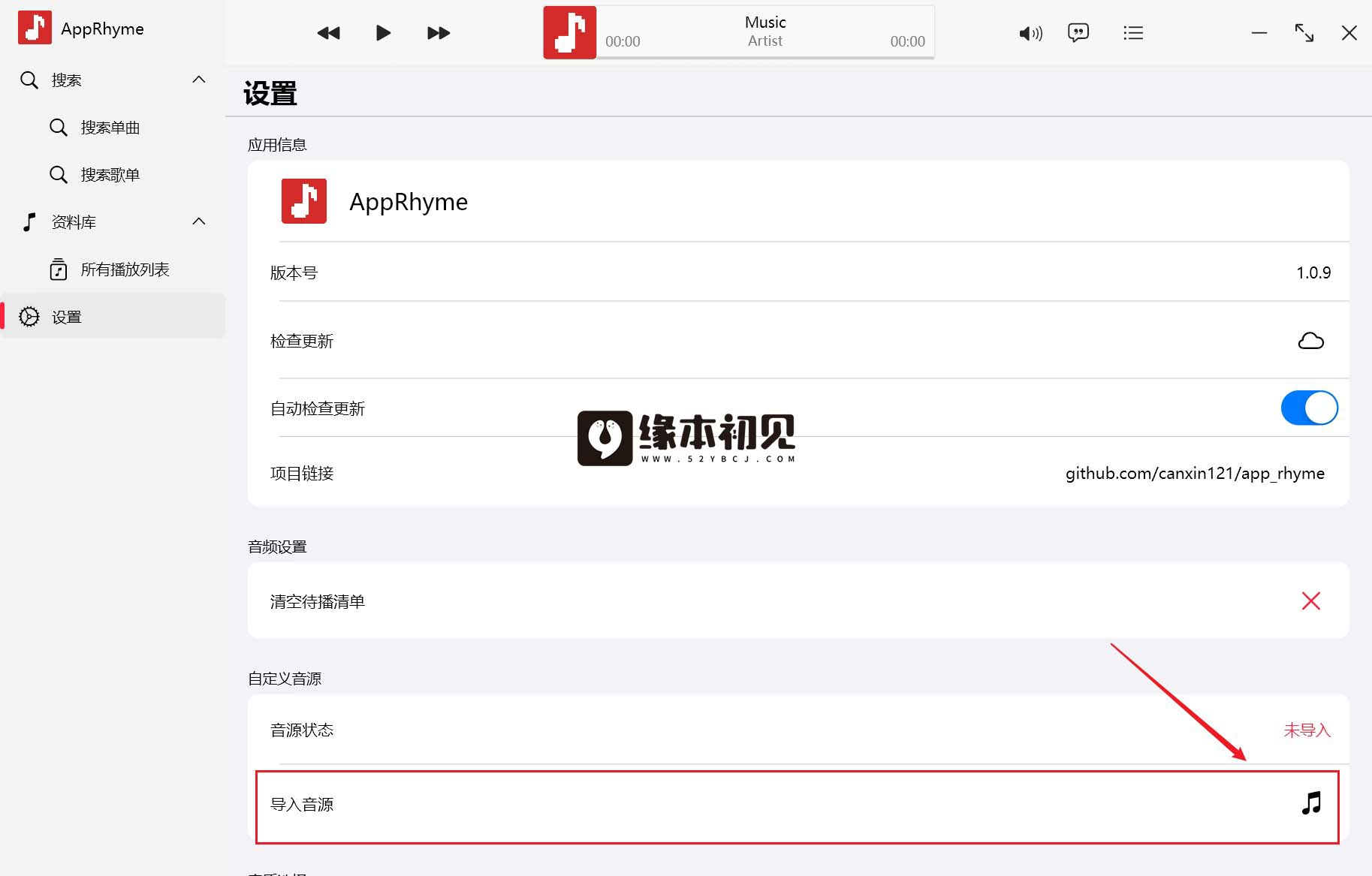Viewport: 1372px width, 876px height.
Task: Click the AppRhyme logo in the sidebar
Action: click(x=35, y=28)
